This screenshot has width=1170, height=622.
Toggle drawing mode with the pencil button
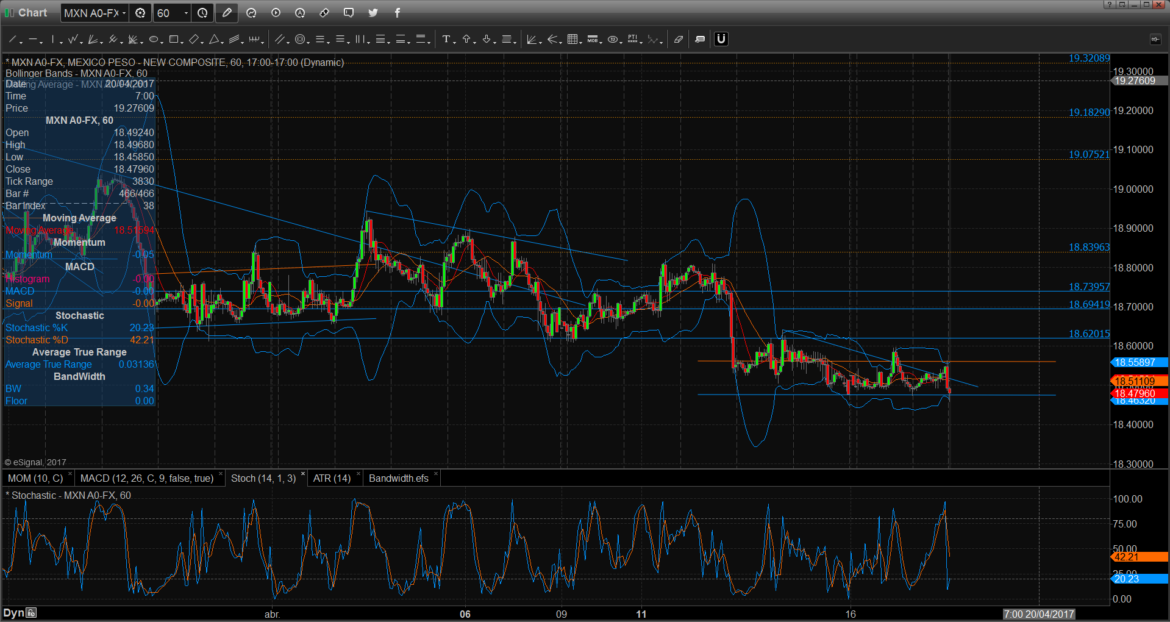point(227,13)
